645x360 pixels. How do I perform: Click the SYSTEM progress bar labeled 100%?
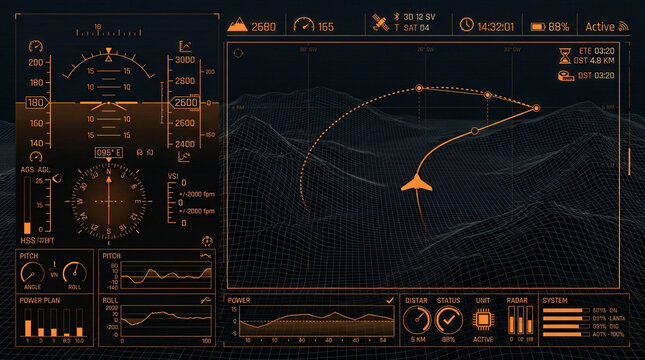tap(566, 334)
